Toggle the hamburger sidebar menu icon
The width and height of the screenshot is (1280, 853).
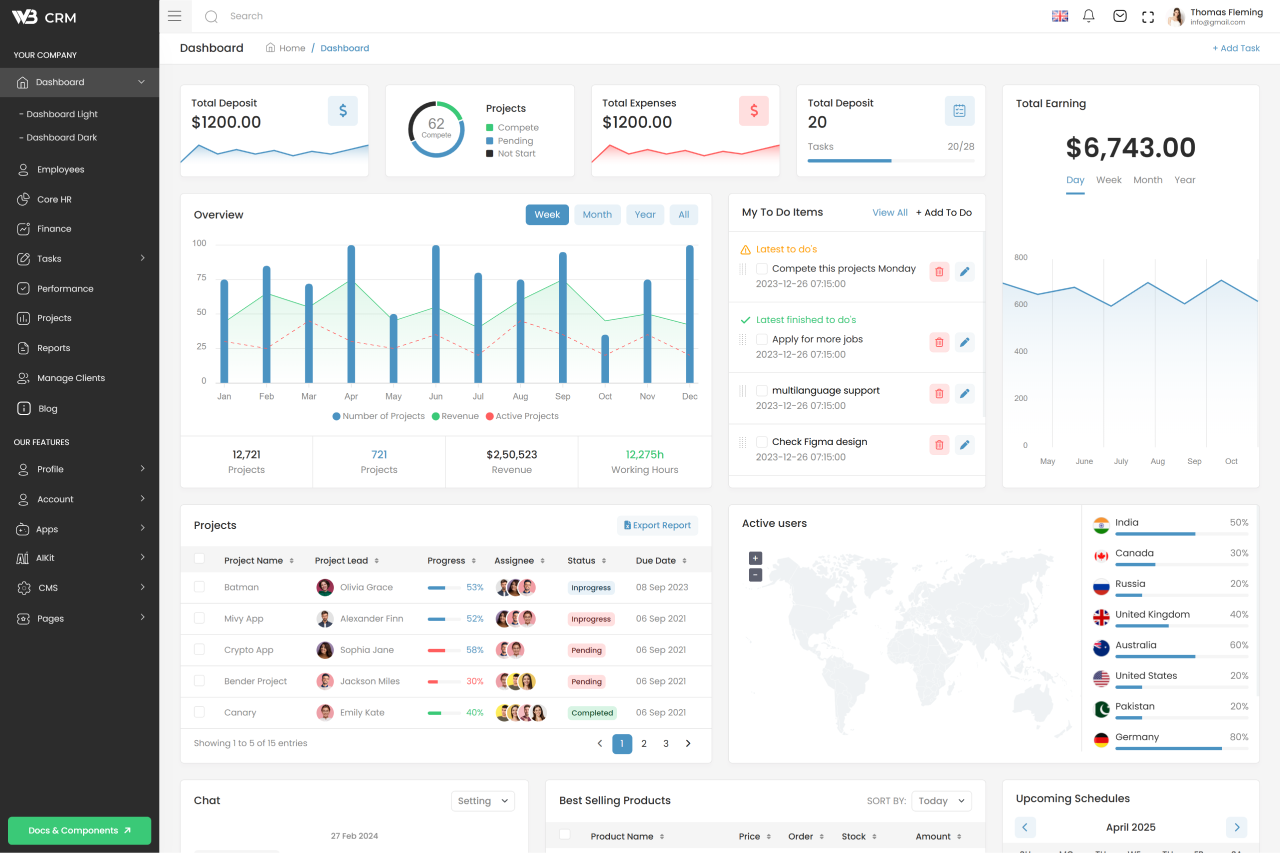[174, 16]
